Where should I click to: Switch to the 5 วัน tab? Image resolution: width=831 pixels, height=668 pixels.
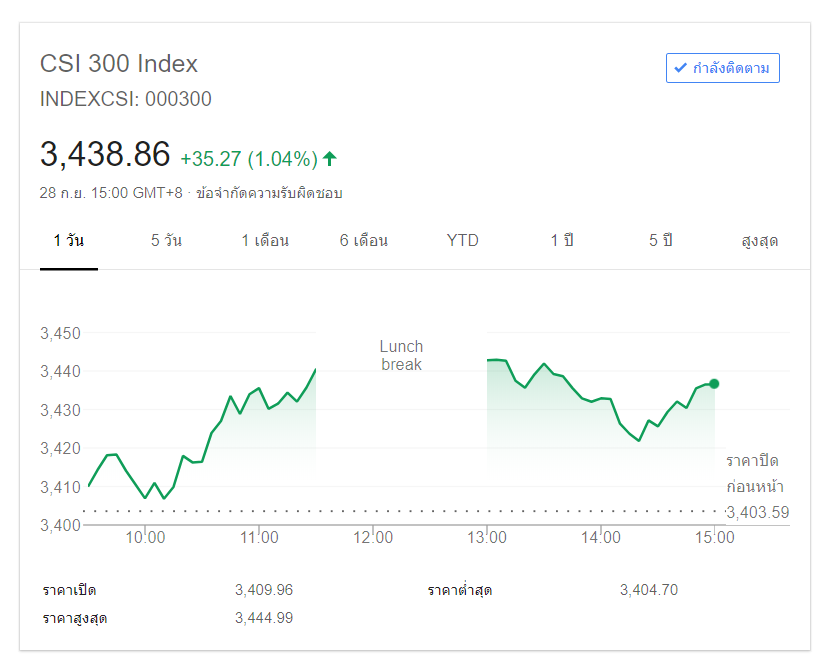[x=166, y=241]
